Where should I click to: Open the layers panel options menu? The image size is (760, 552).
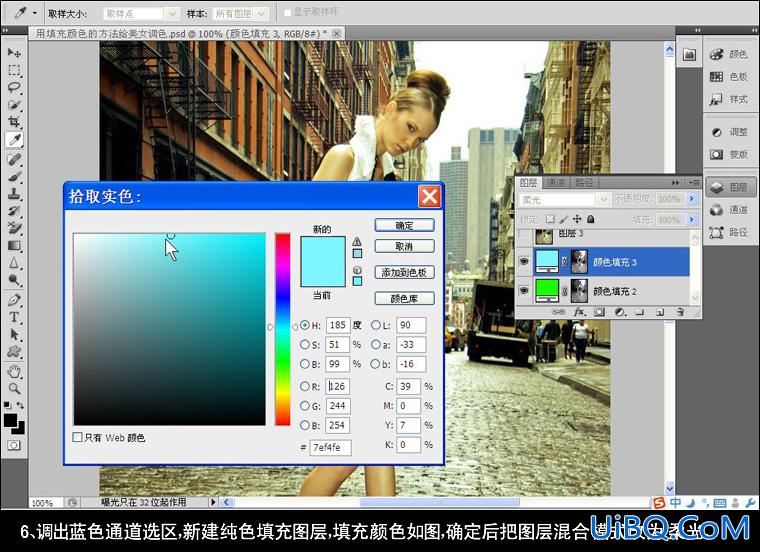tap(694, 183)
